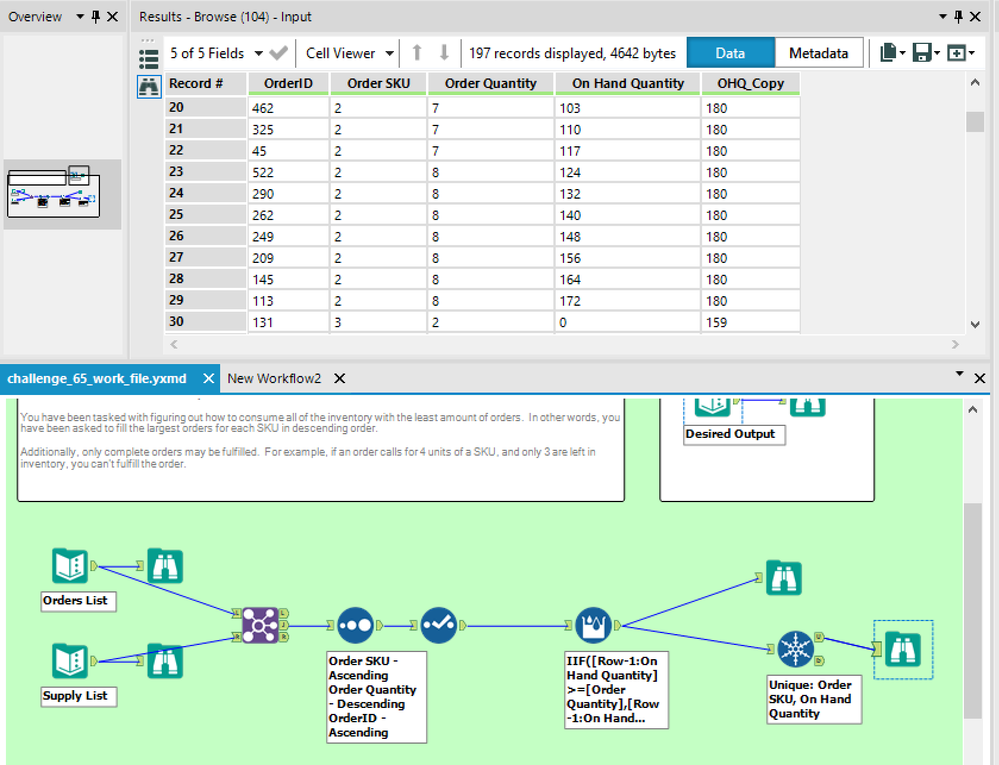Click the Sort tool annotation text box

pyautogui.click(x=376, y=697)
